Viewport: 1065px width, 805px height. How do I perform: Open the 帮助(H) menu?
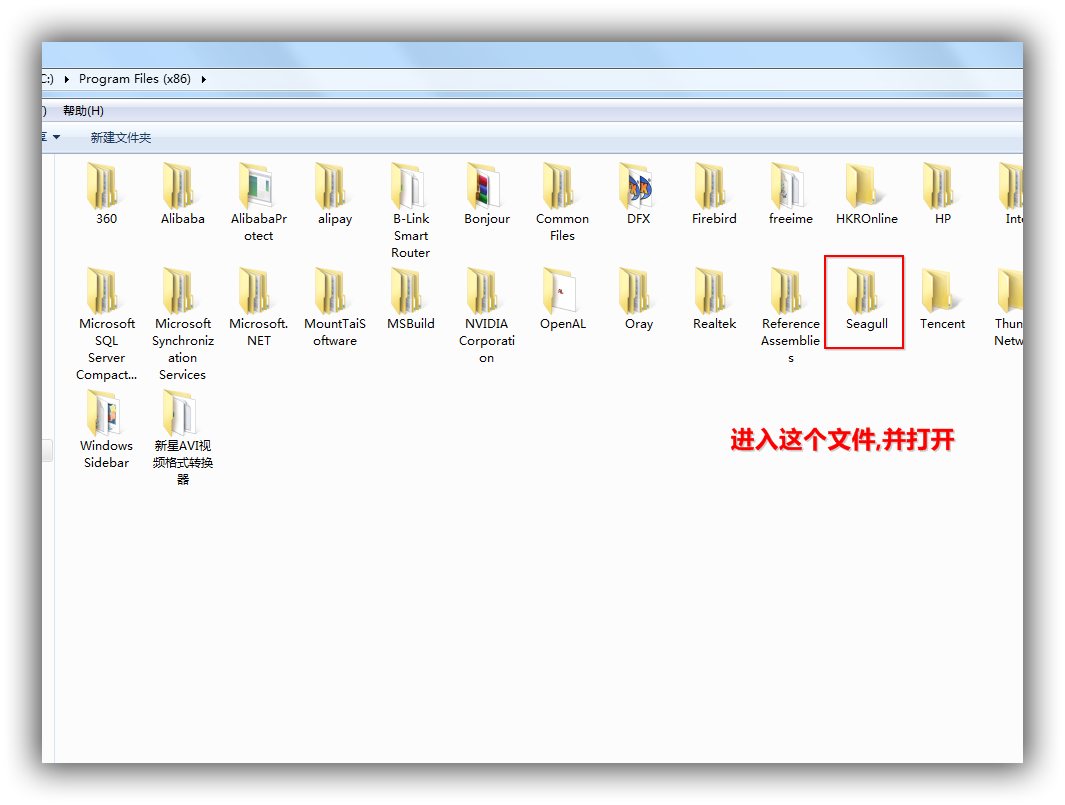click(83, 111)
